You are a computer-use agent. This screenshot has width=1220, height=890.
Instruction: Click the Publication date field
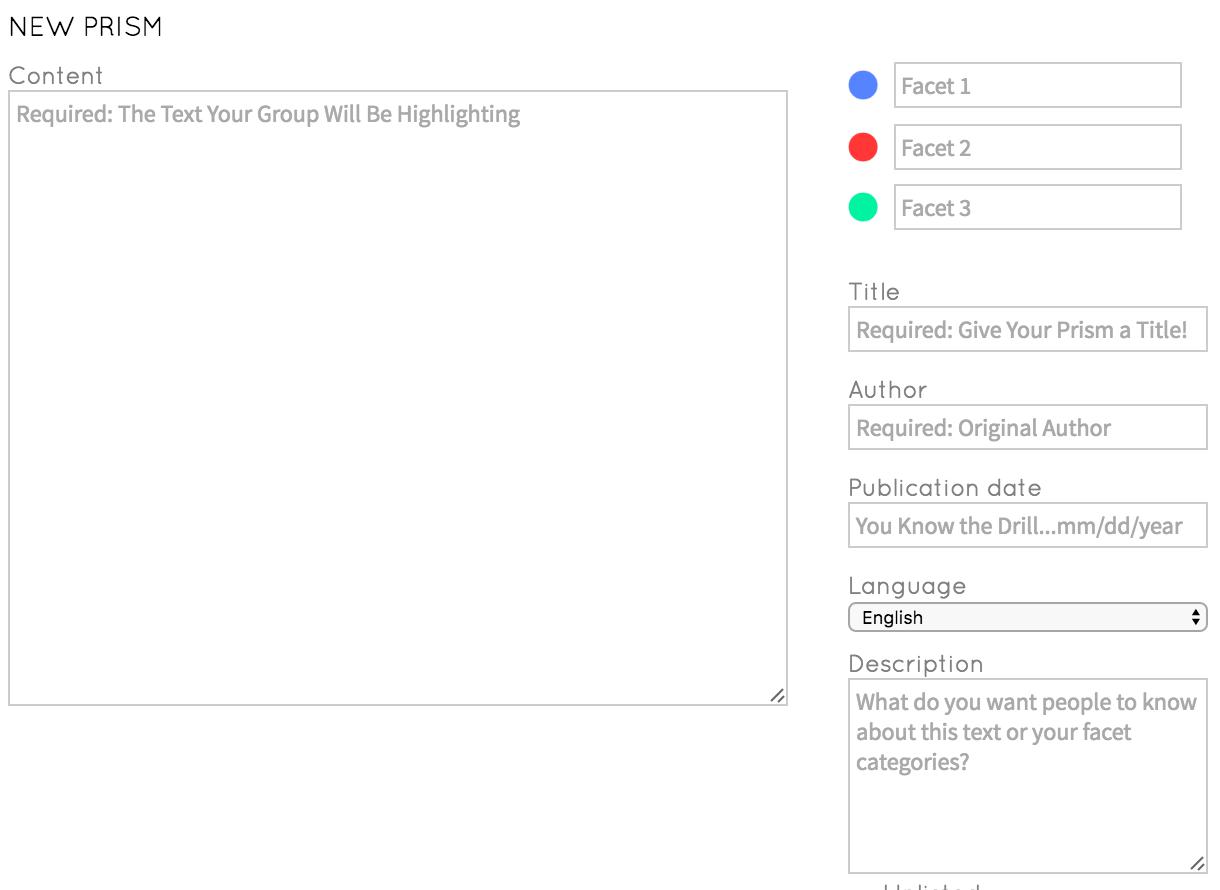(1027, 526)
